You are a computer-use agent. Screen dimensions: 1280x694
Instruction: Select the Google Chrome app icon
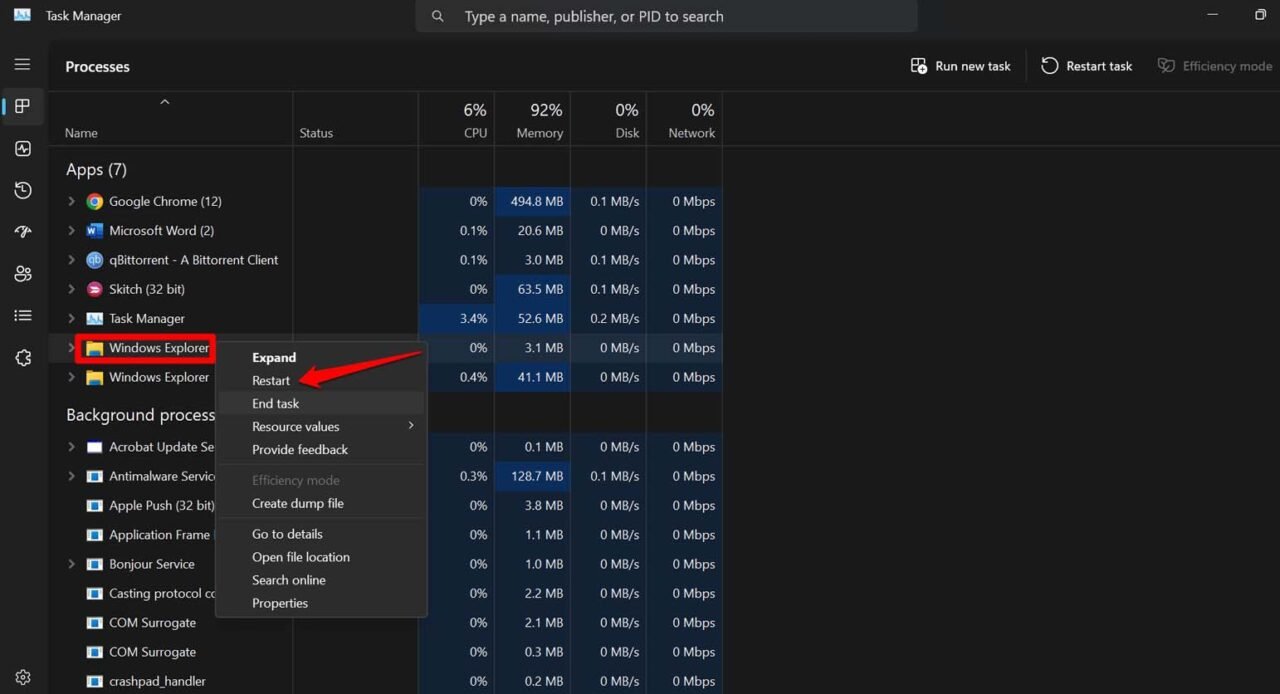(x=94, y=201)
